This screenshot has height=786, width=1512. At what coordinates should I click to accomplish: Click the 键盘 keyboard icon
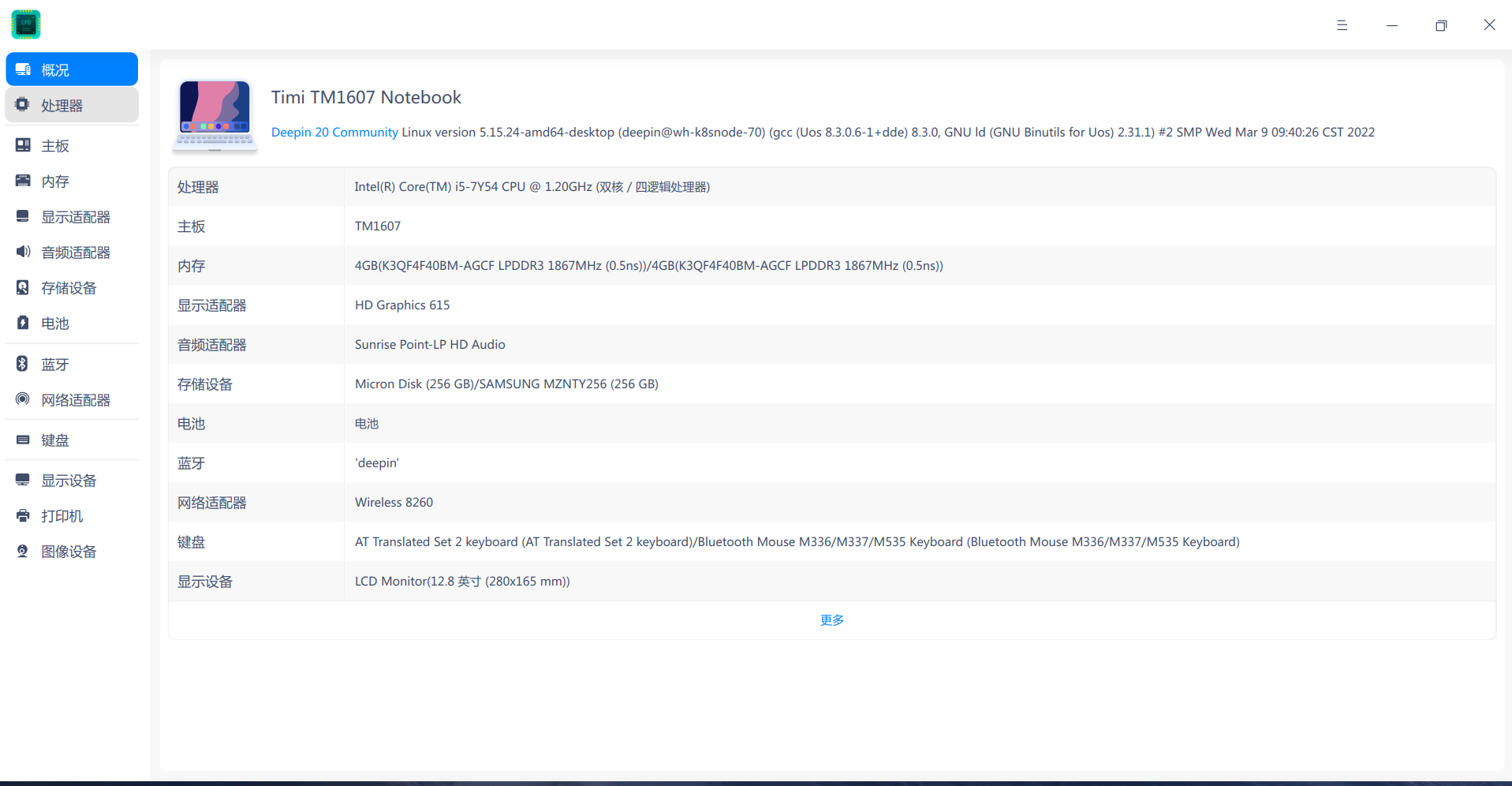(23, 440)
